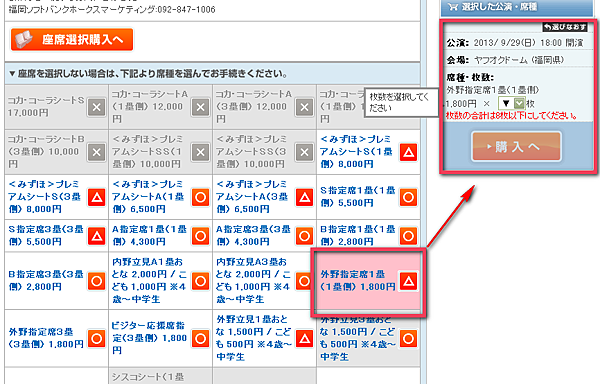600x384 pixels.
Task: Choose ビジター応援席指定(3塁側) 1,800円 link
Action: coord(150,338)
